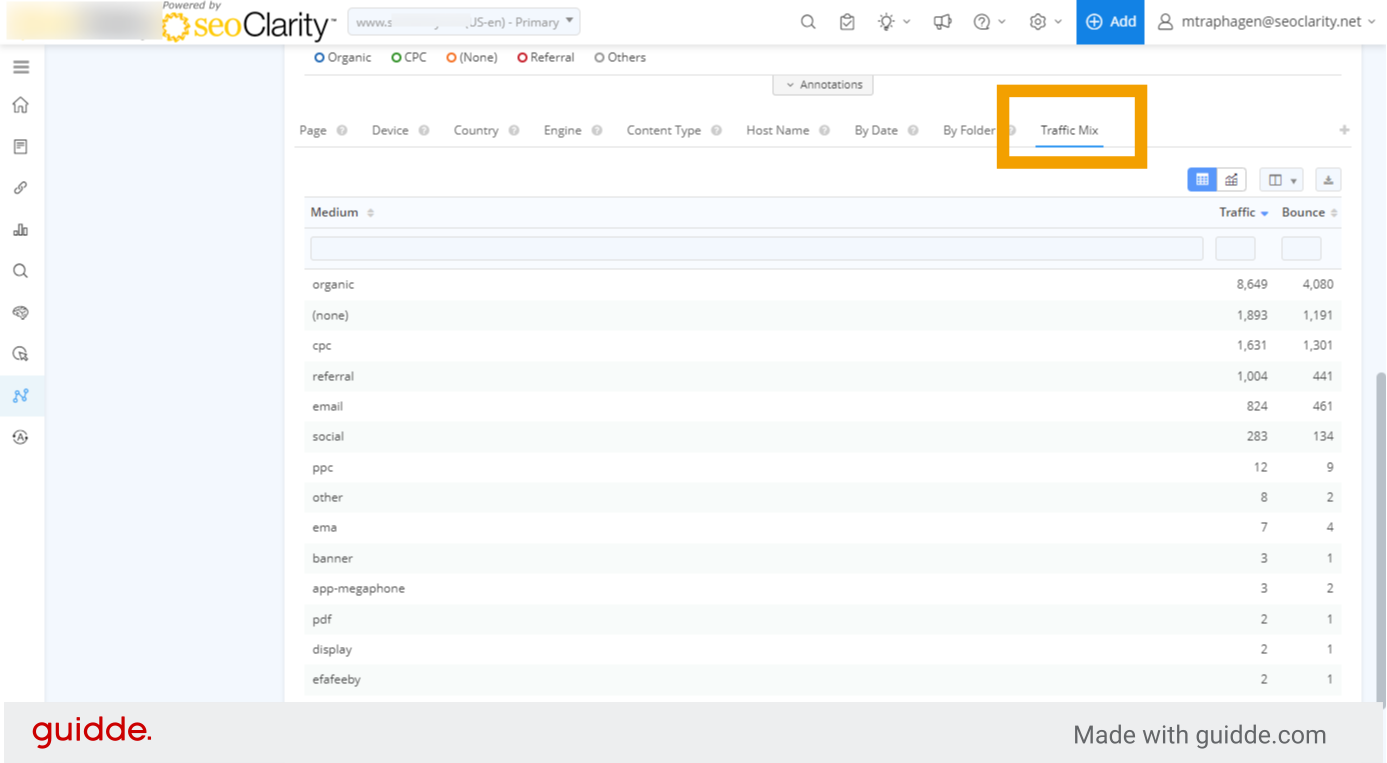1387x763 pixels.
Task: Open the column chooser dropdown
Action: [x=1281, y=180]
